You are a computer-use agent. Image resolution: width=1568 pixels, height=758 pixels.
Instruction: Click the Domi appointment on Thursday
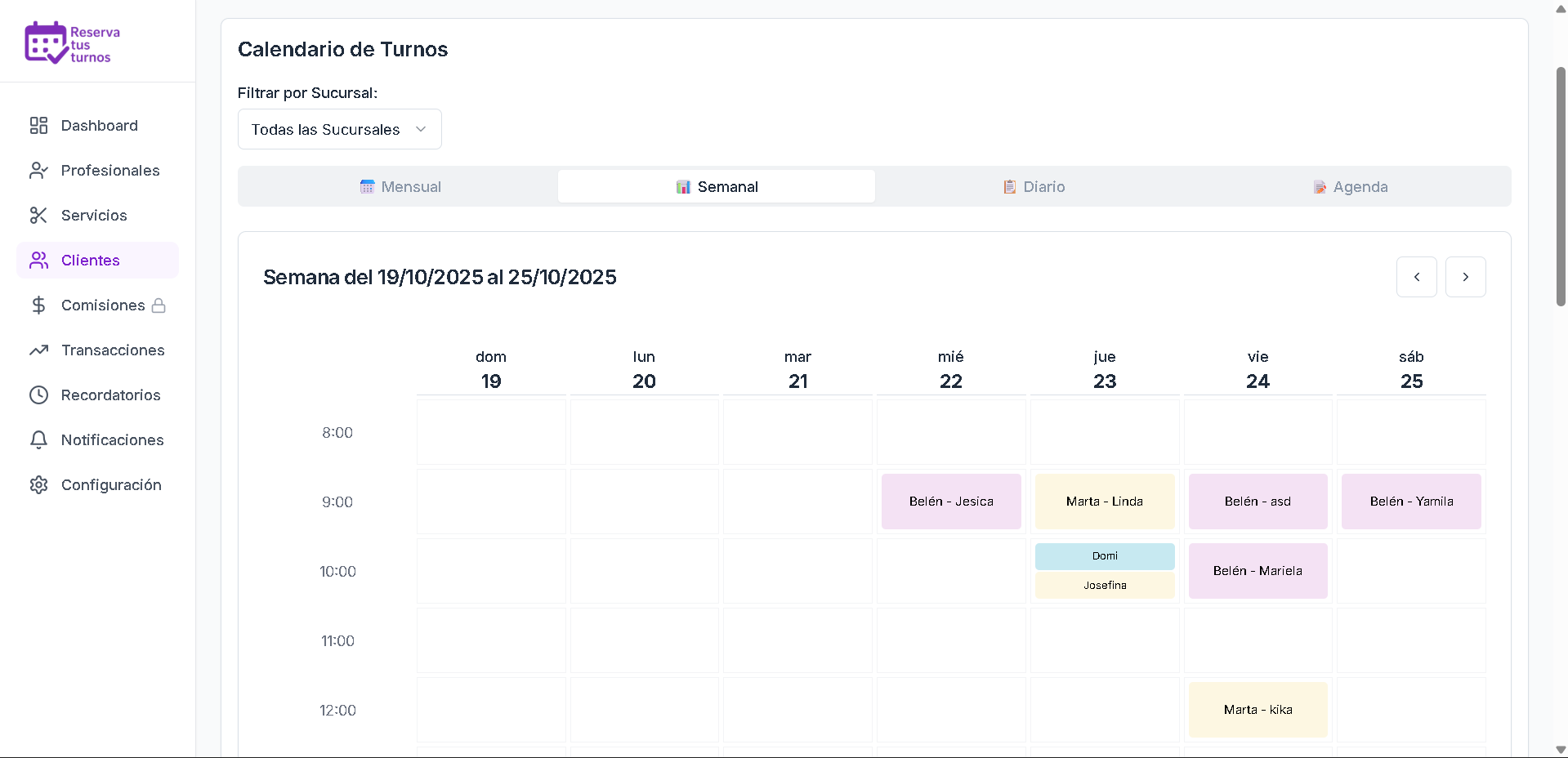(1105, 556)
